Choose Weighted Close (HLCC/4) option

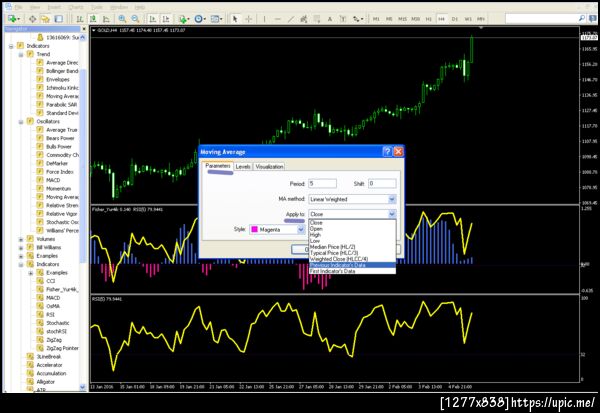coord(352,259)
